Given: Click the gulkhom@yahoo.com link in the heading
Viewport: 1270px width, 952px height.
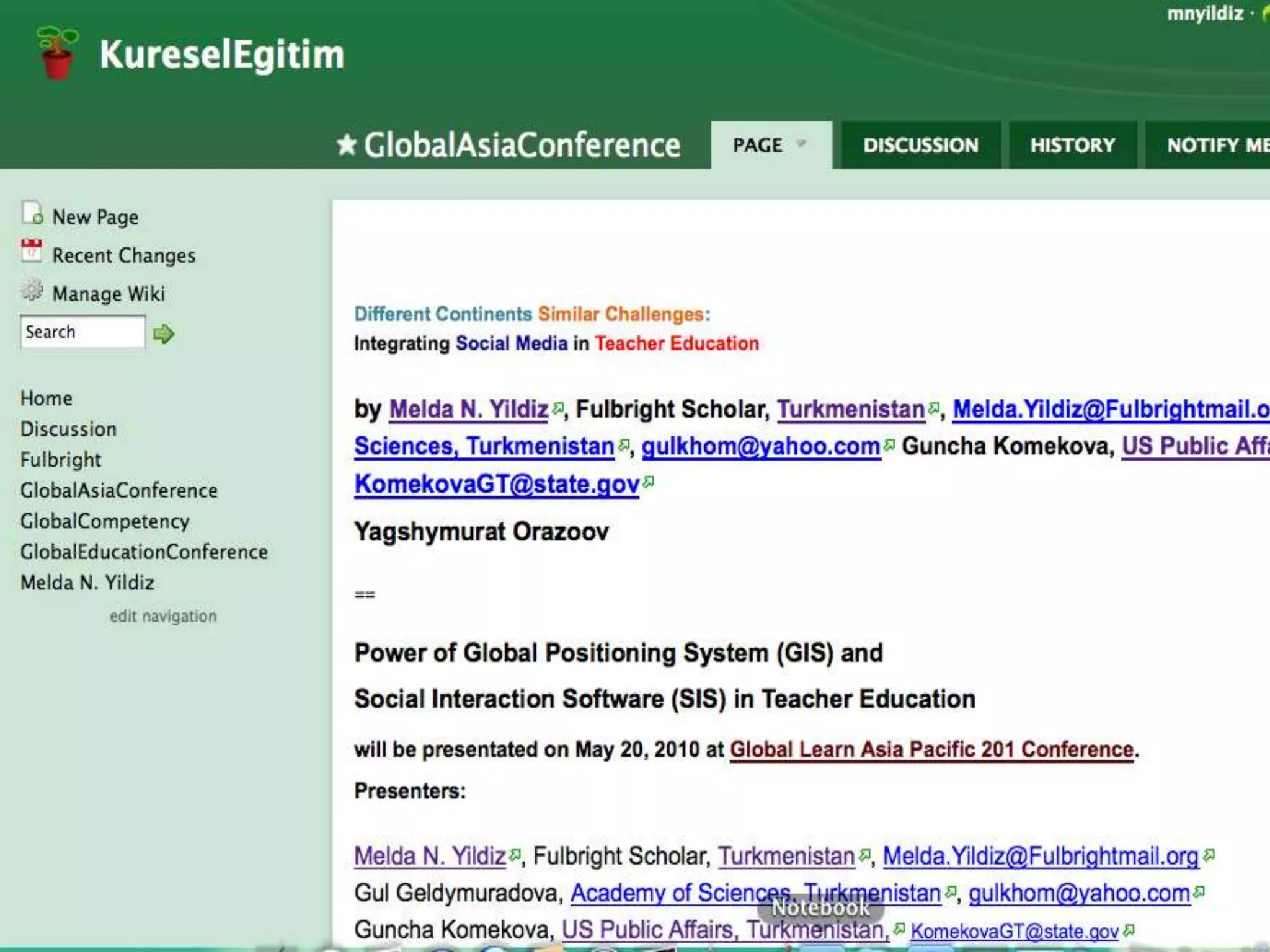Looking at the screenshot, I should (x=760, y=446).
